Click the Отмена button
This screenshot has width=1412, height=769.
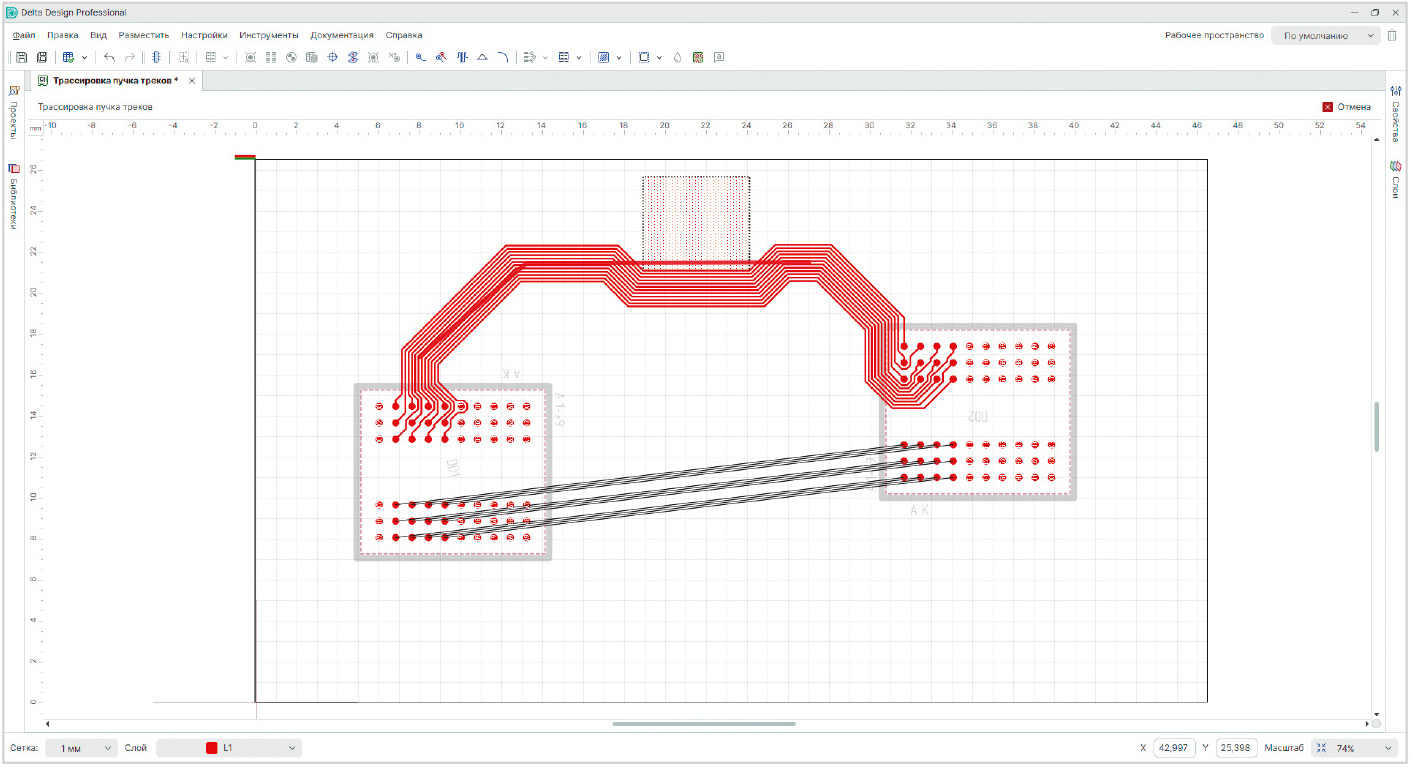[1346, 107]
